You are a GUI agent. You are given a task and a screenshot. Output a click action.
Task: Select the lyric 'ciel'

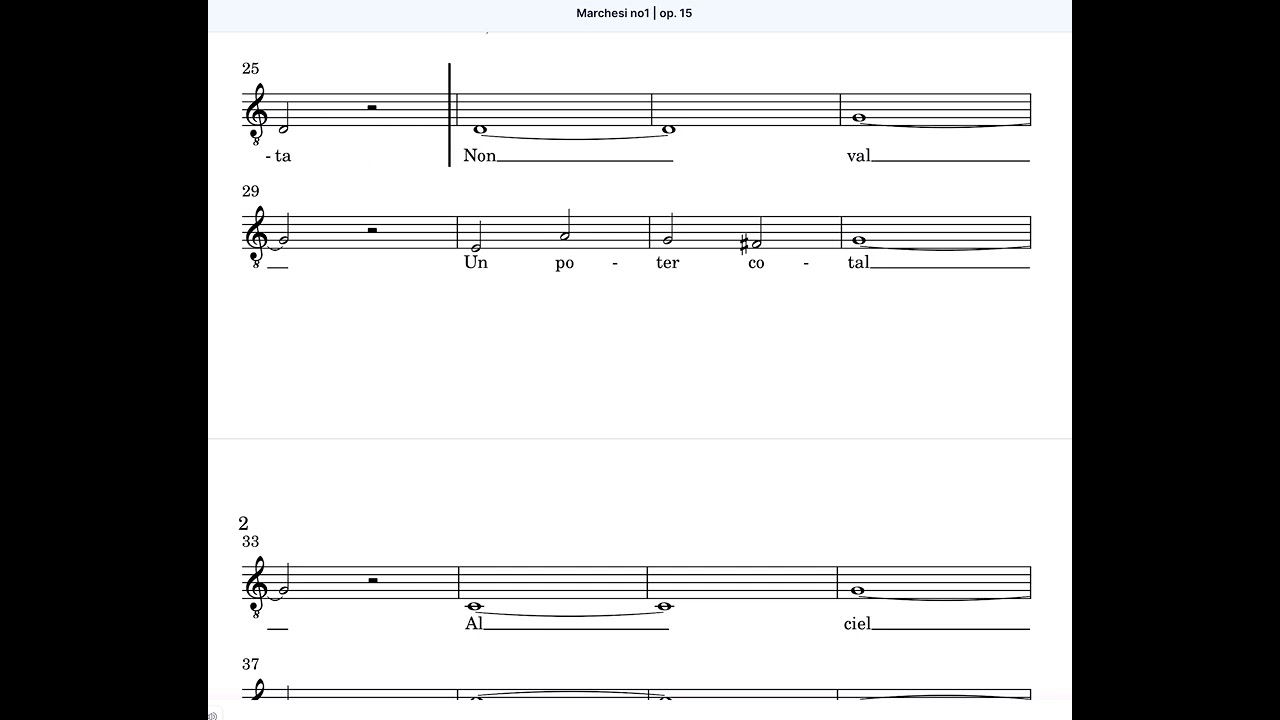tap(857, 623)
